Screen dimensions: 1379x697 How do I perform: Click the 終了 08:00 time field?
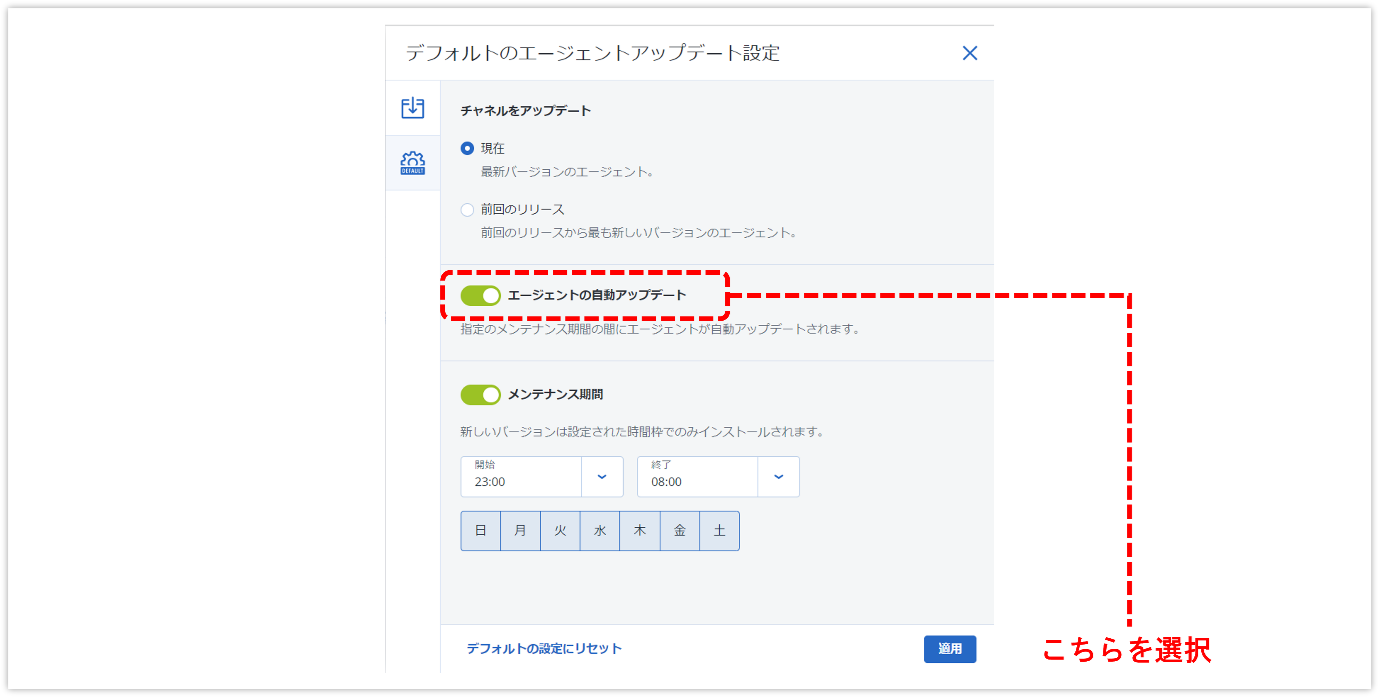click(697, 477)
